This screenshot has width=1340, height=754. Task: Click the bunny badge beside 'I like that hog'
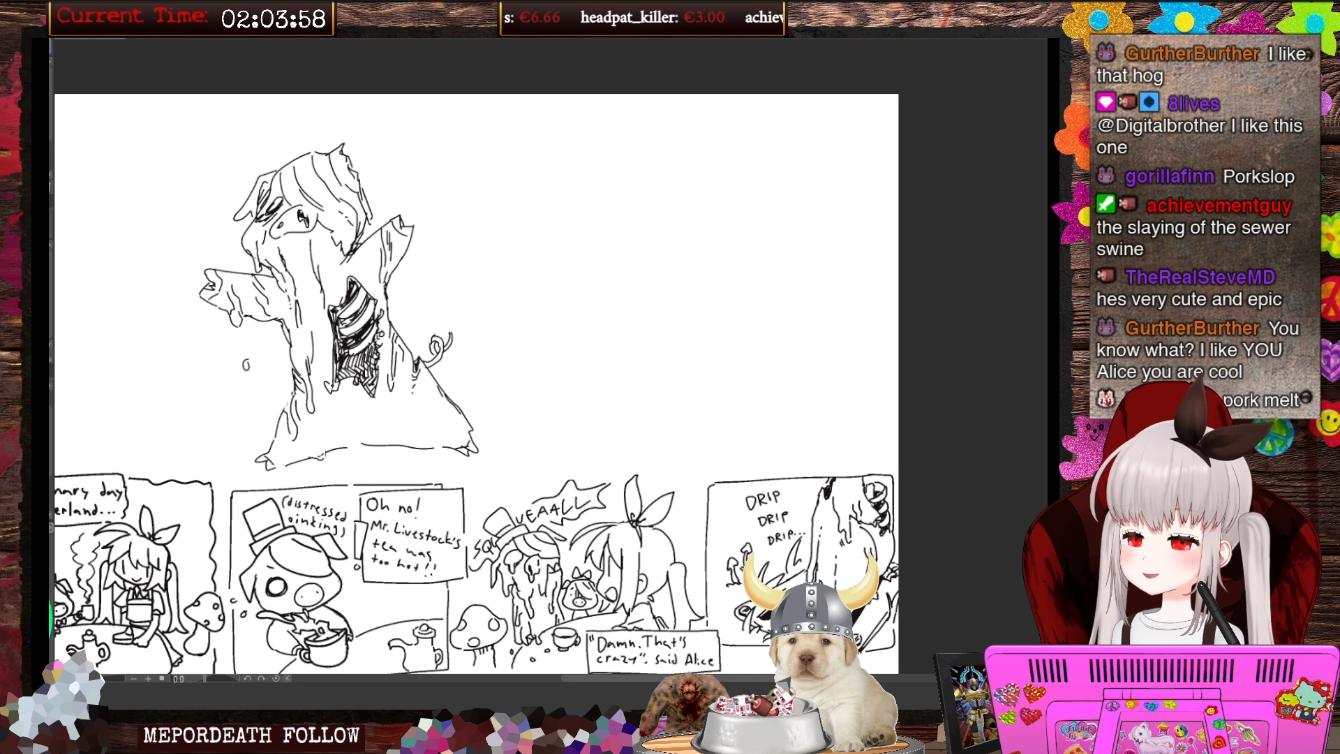pyautogui.click(x=1106, y=54)
